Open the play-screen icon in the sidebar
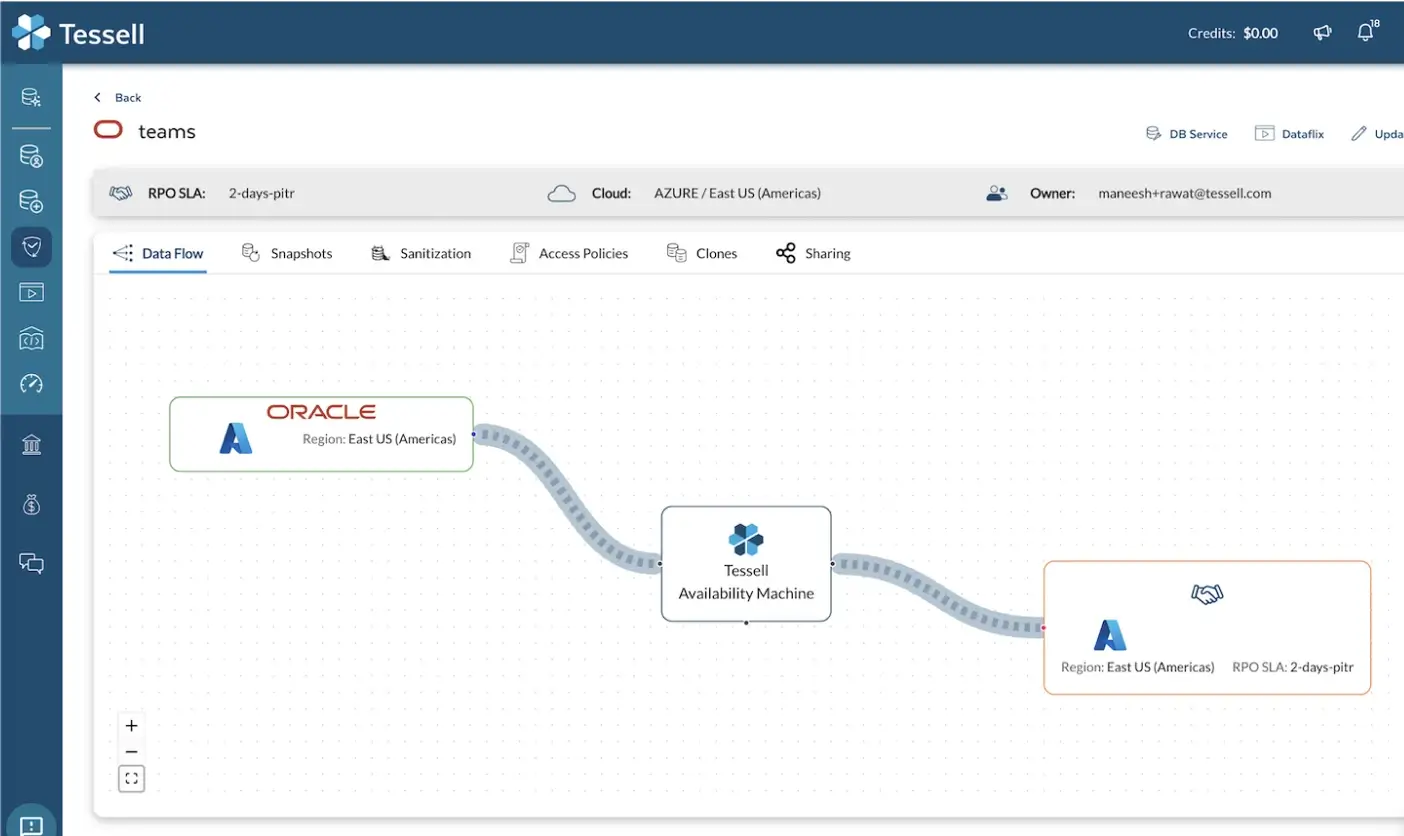Viewport: 1404px width, 836px height. point(31,292)
